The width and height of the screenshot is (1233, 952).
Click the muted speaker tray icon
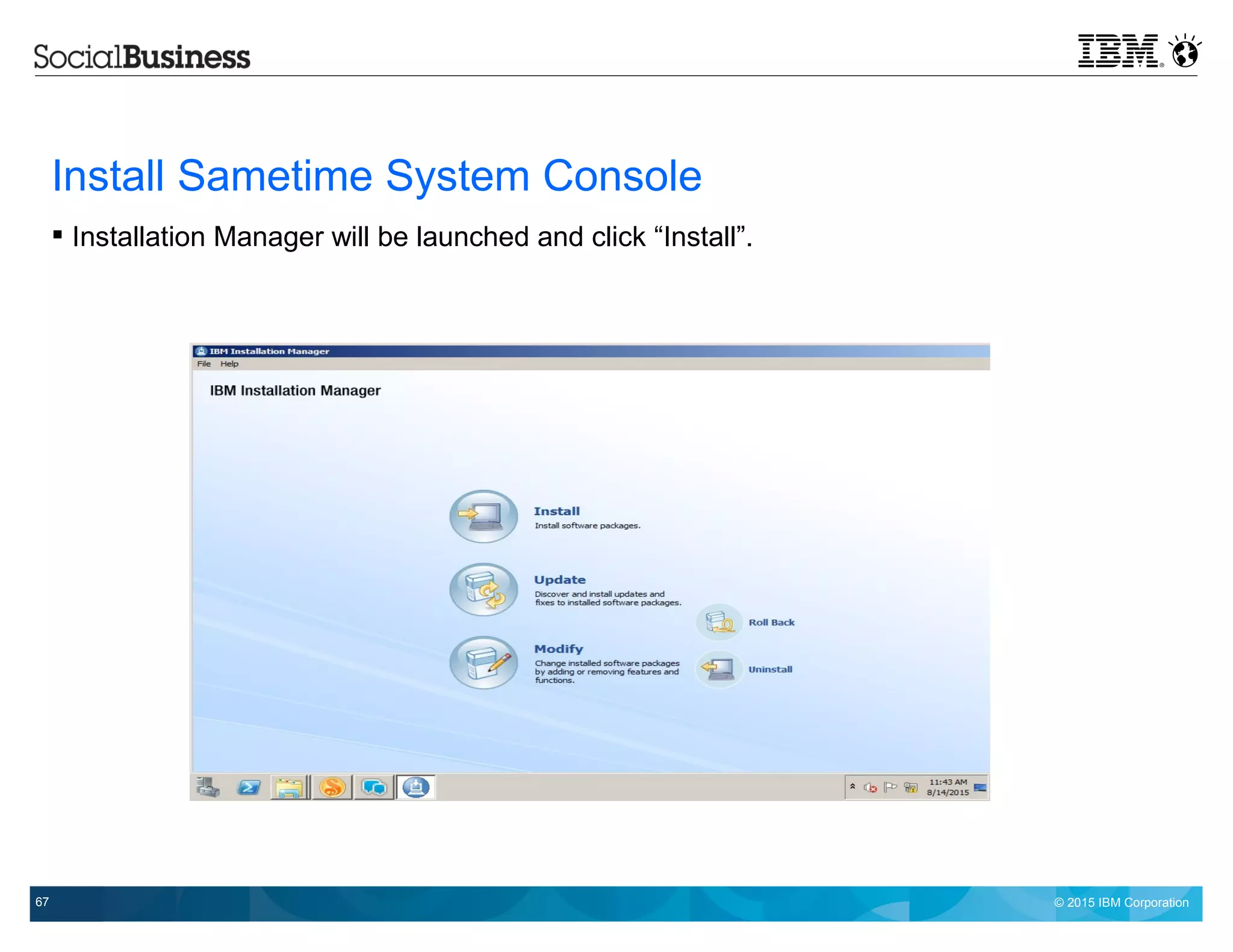(870, 787)
